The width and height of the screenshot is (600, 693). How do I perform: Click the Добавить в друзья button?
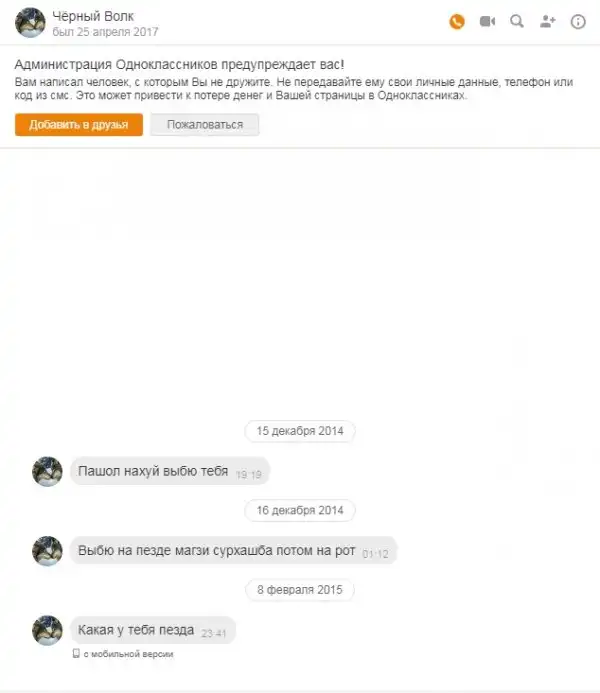tap(79, 125)
